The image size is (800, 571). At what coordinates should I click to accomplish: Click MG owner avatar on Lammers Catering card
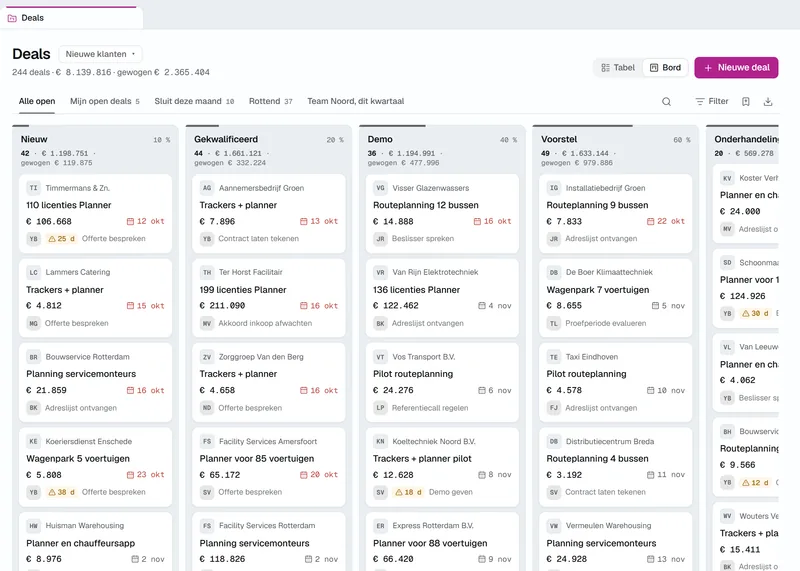pos(33,323)
